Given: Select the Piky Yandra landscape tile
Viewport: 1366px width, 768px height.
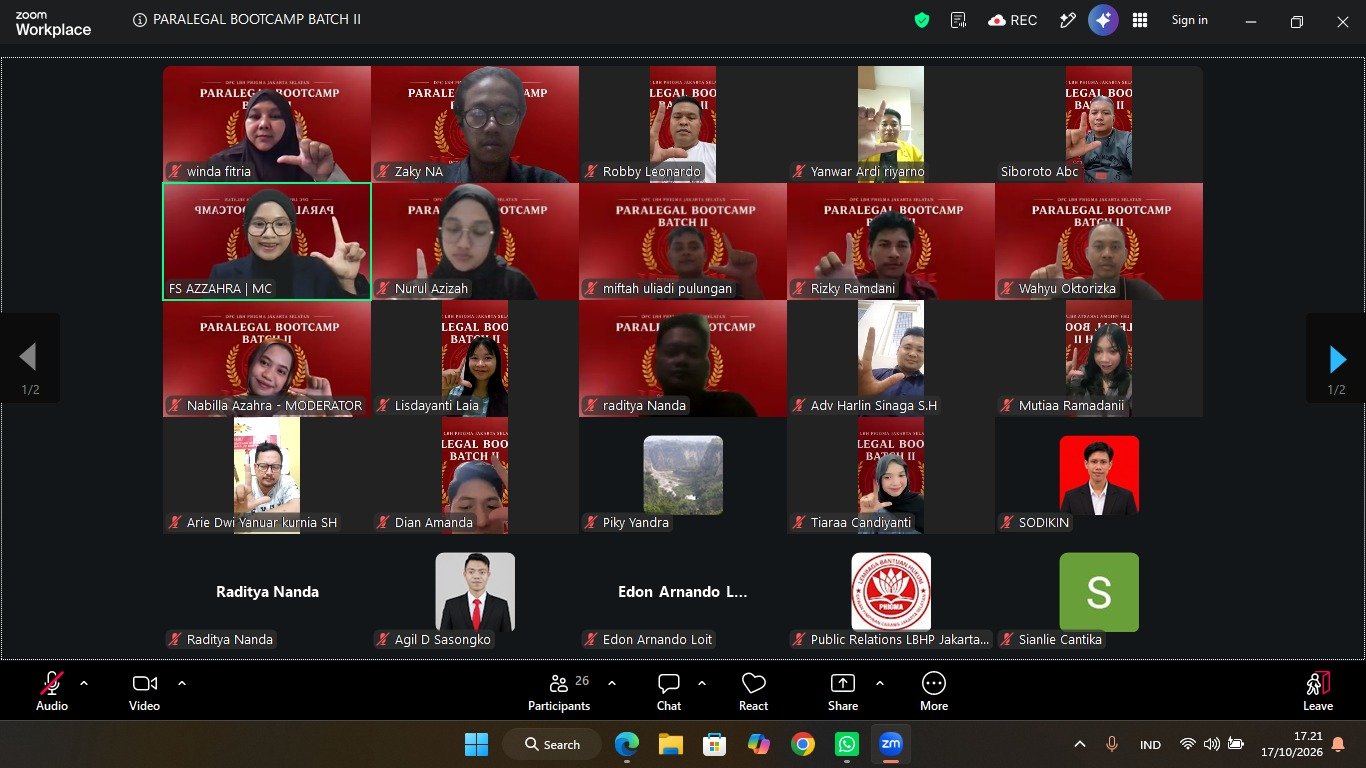Looking at the screenshot, I should tap(683, 475).
